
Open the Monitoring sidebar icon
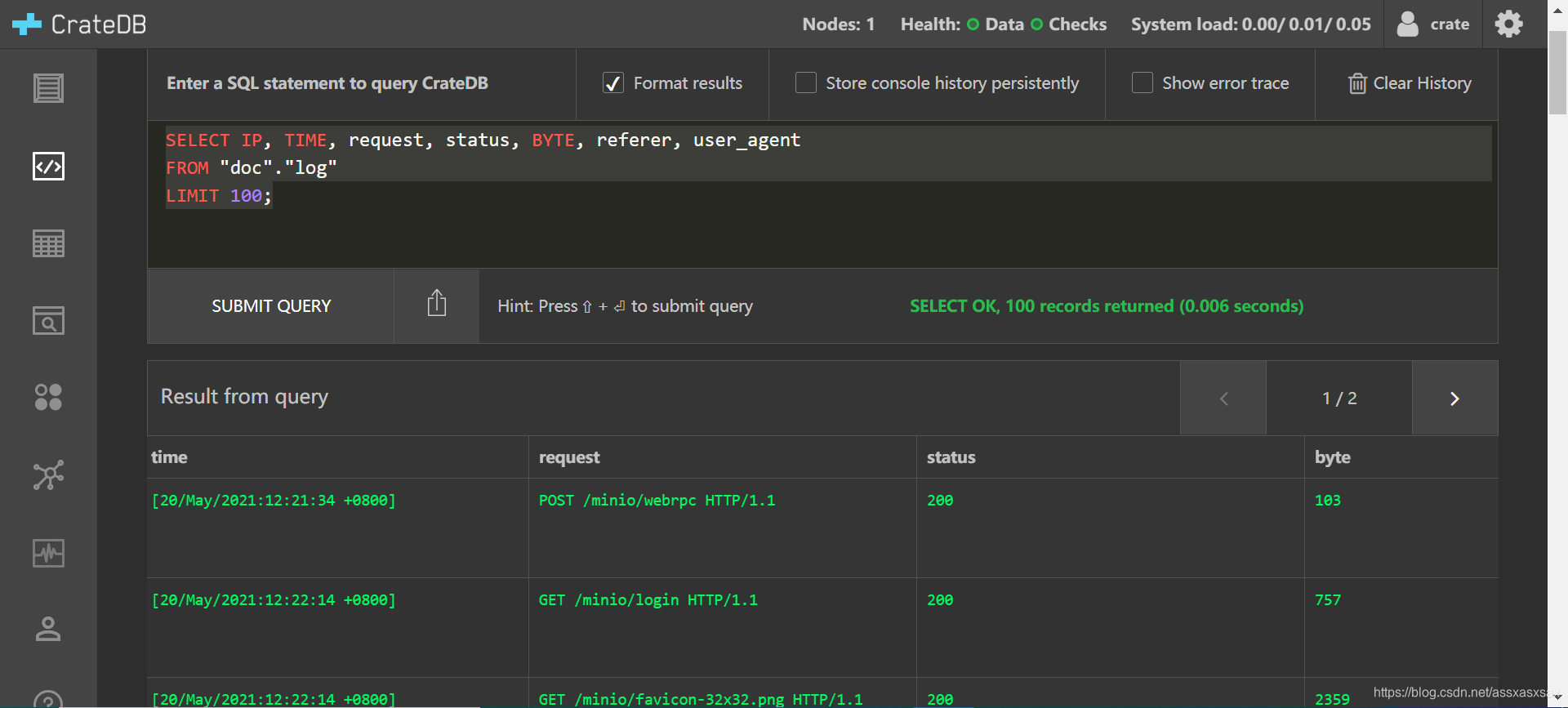(48, 553)
